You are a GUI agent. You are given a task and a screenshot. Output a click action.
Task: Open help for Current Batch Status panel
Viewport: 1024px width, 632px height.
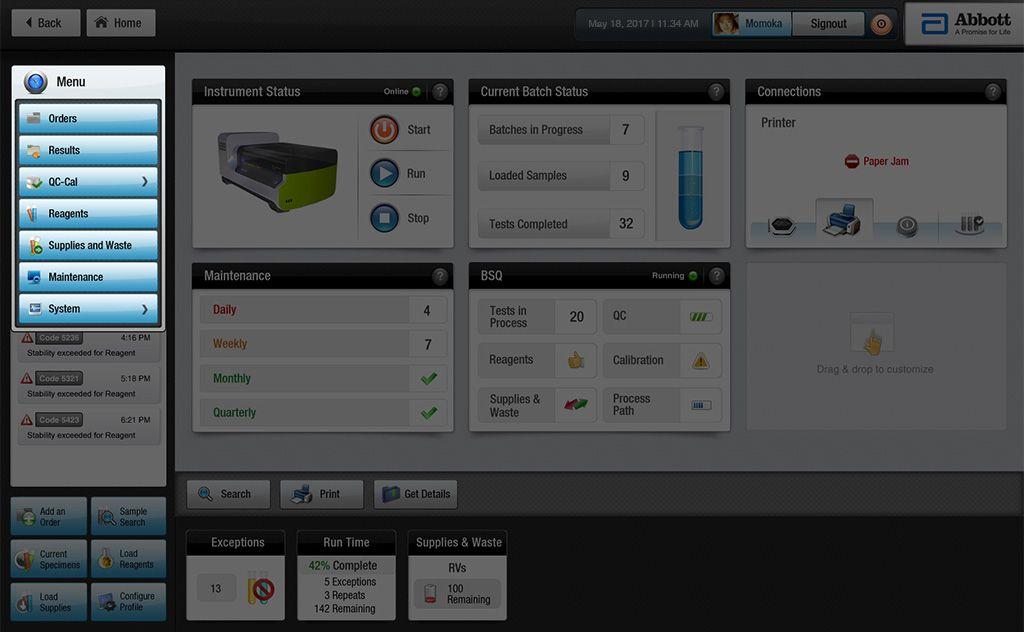point(716,92)
